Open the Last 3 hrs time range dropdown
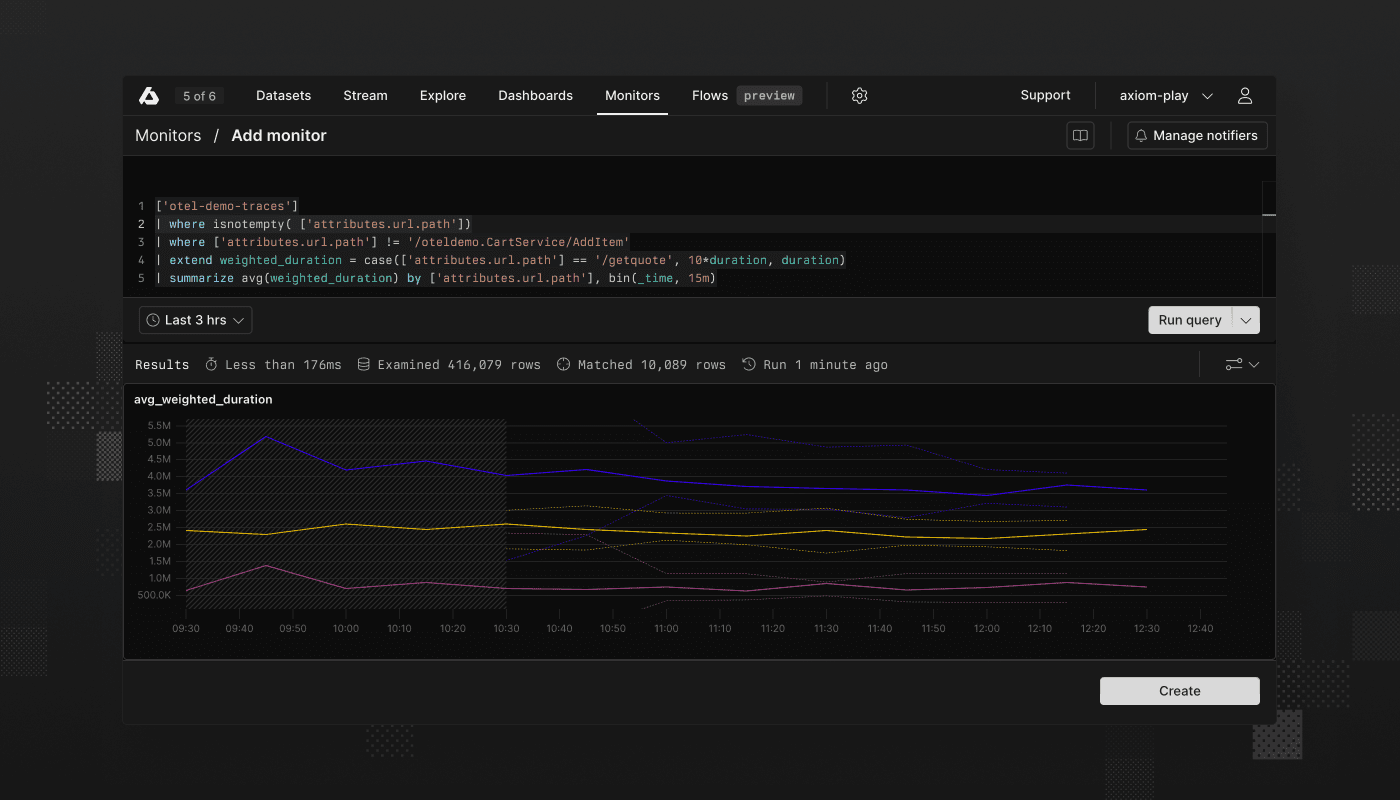 click(195, 320)
